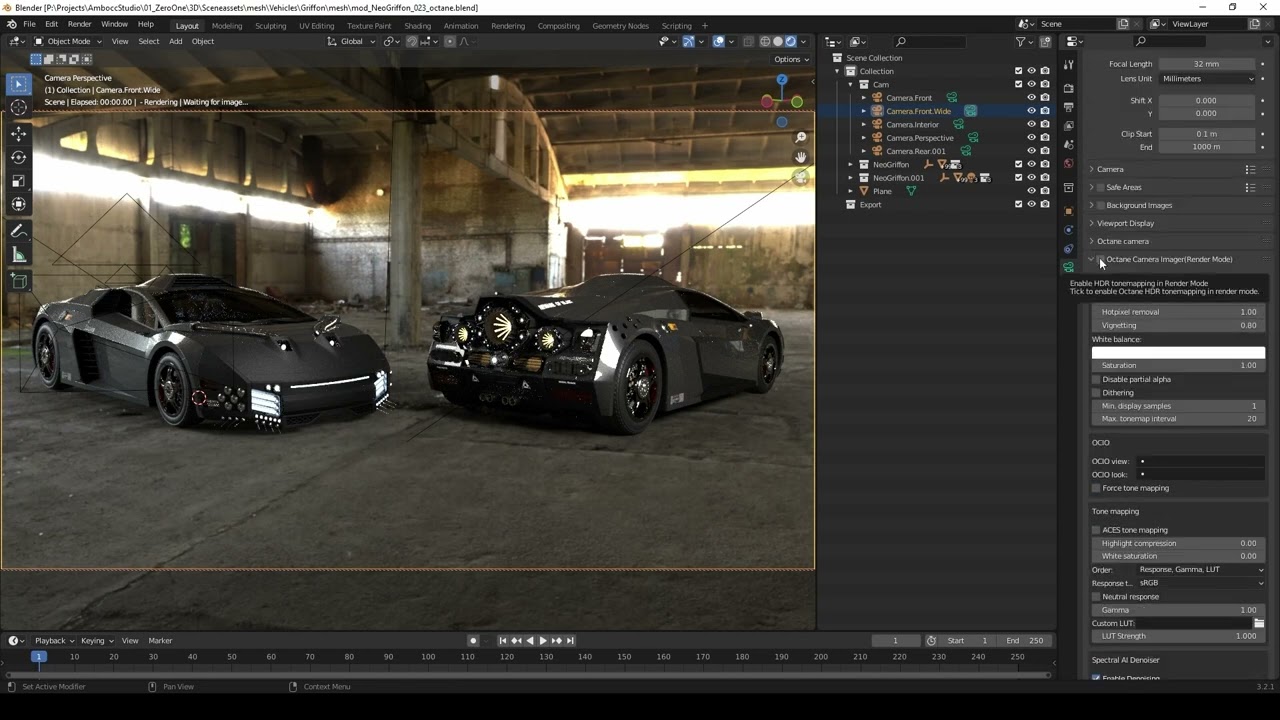Screen dimensions: 1280x720
Task: Open the Lens Unit Millimeters dropdown
Action: [1207, 78]
